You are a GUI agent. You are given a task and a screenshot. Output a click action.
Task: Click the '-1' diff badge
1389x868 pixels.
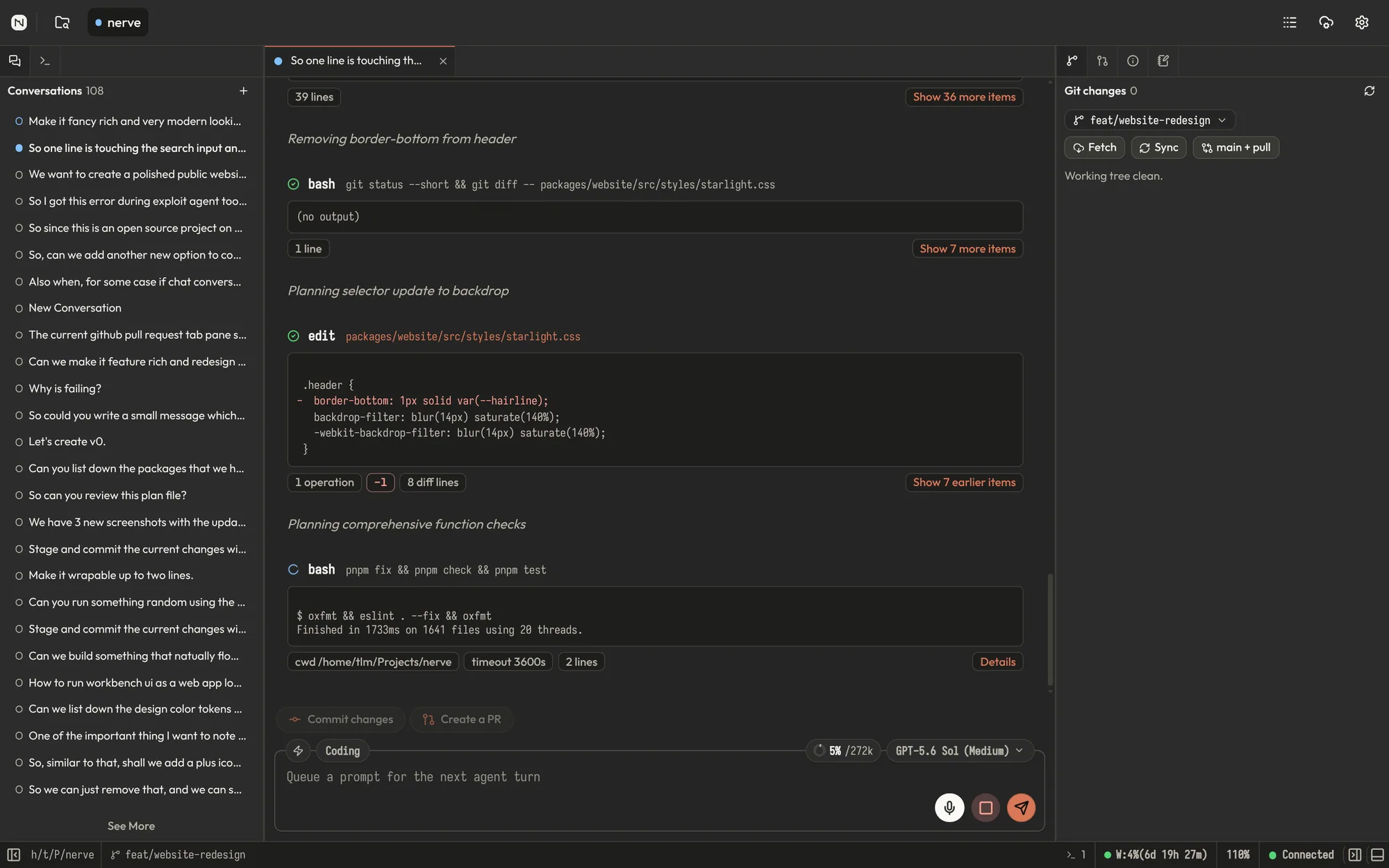coord(381,483)
